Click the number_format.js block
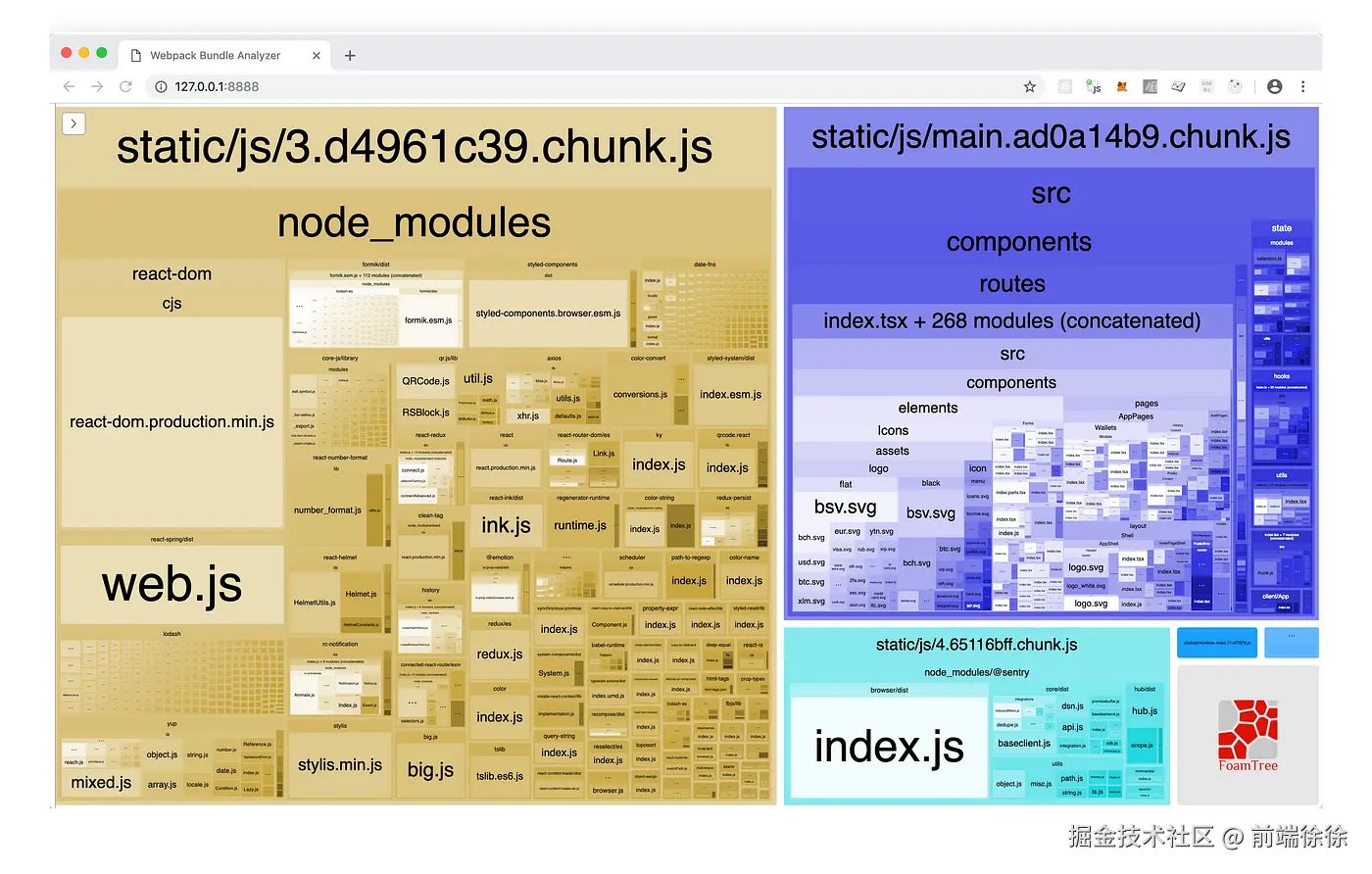 coord(327,510)
